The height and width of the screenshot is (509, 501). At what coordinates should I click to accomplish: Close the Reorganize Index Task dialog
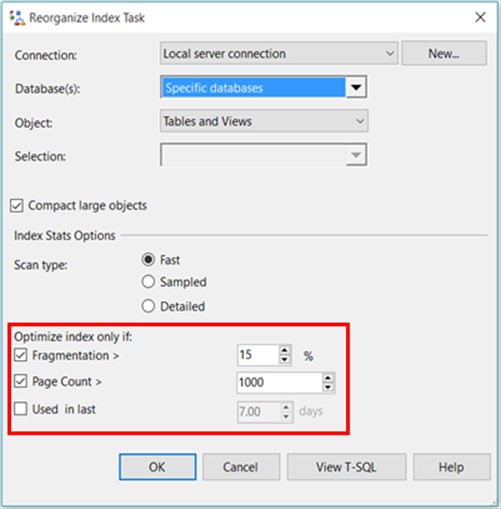click(x=480, y=17)
